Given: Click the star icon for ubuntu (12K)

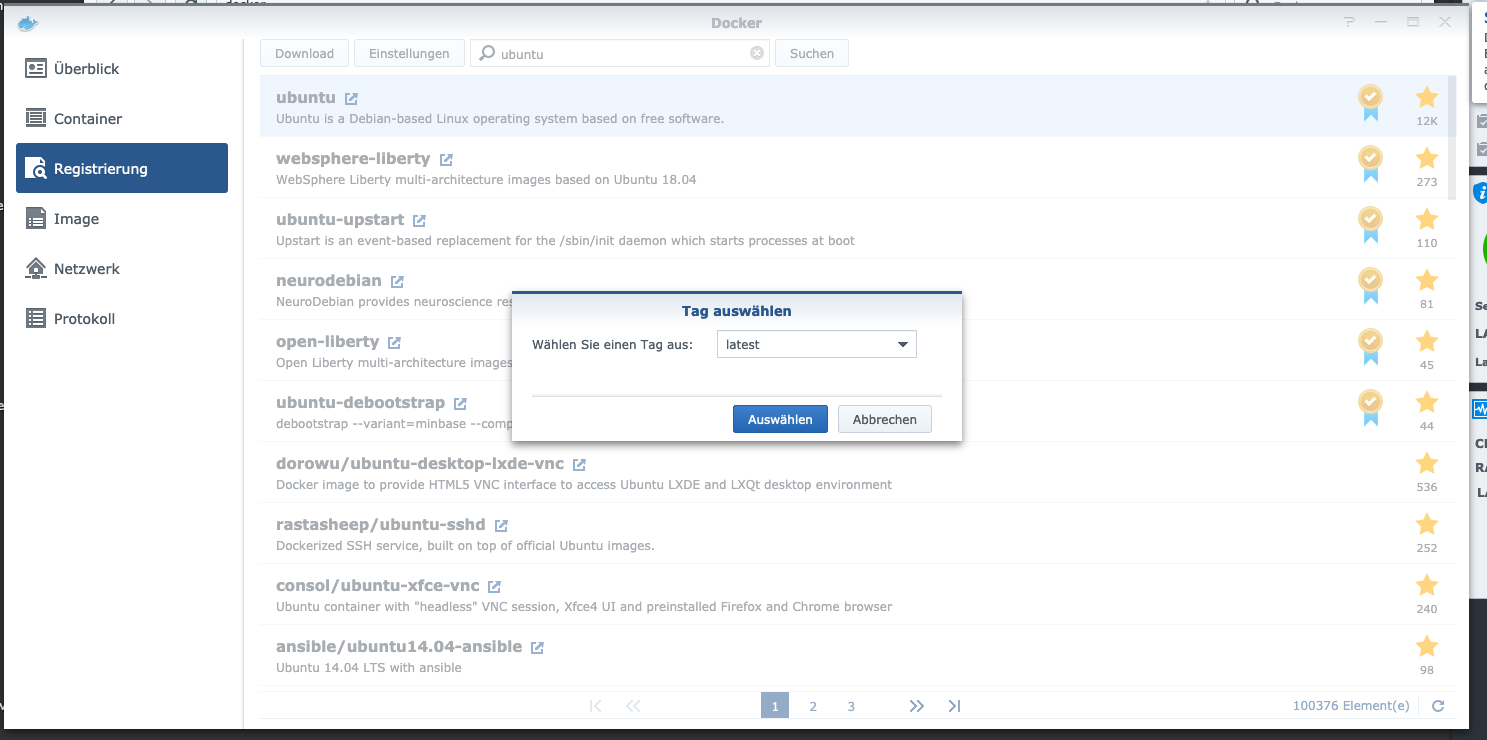Looking at the screenshot, I should [1427, 97].
